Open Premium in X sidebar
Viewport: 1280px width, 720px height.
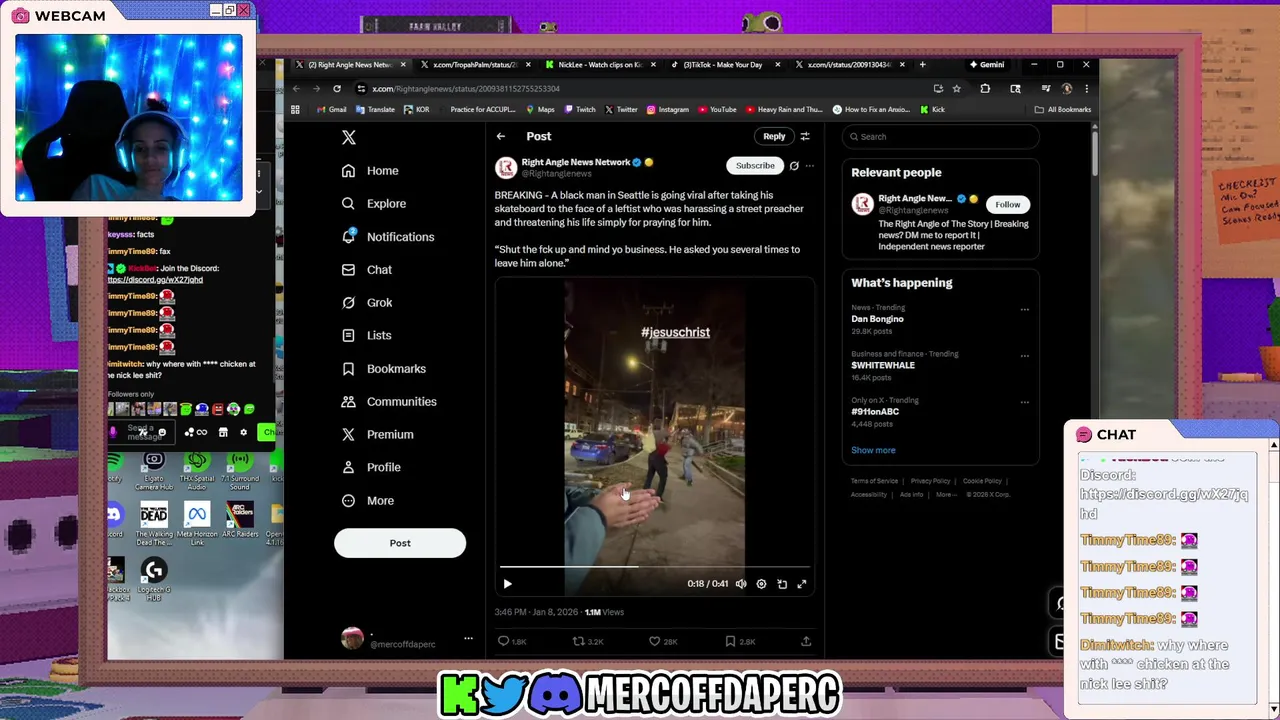pyautogui.click(x=377, y=435)
